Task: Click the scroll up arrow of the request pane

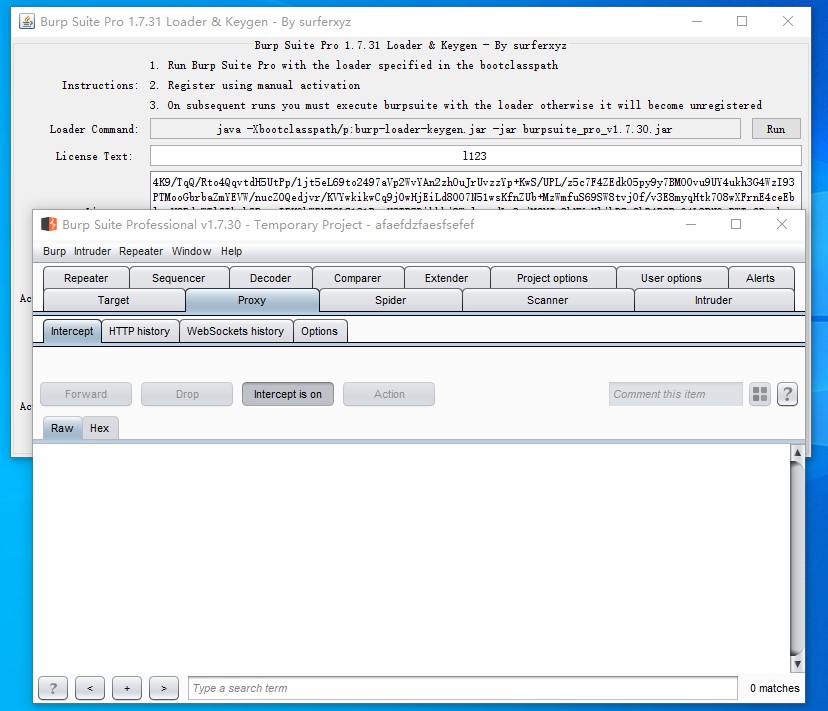Action: point(797,452)
